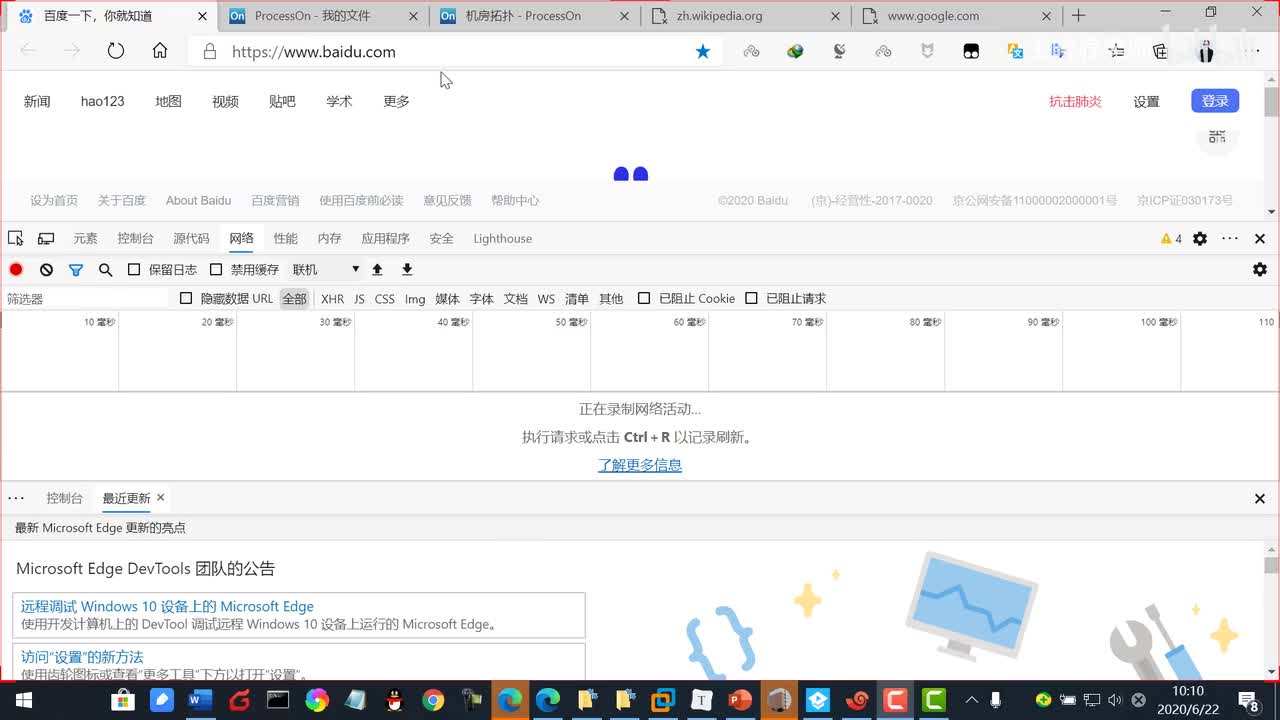Toggle the network filter funnel icon
Viewport: 1280px width, 720px height.
76,269
